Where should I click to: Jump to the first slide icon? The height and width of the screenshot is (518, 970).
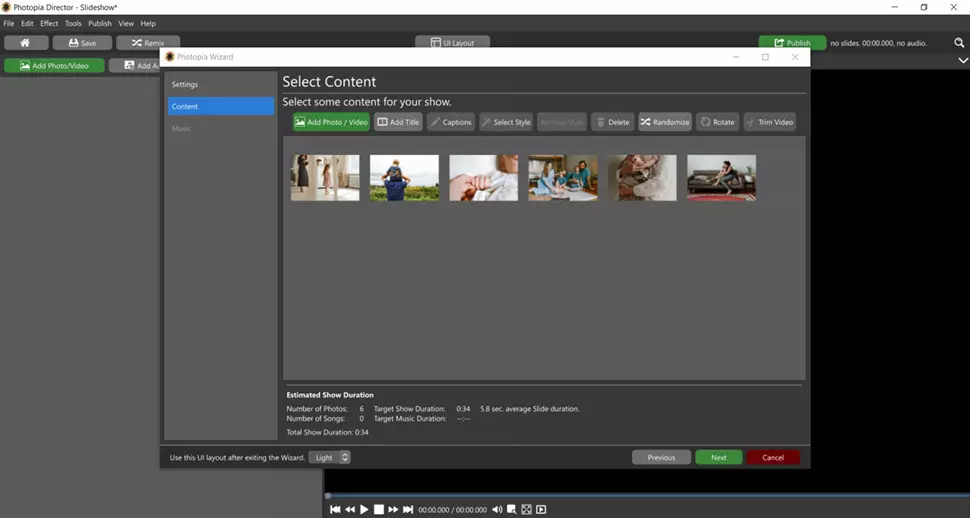pyautogui.click(x=335, y=510)
